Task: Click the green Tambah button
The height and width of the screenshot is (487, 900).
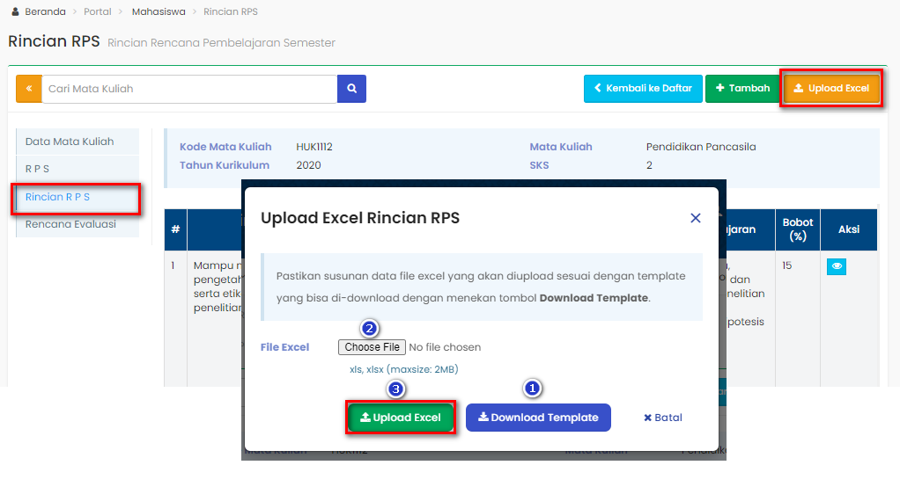Action: coord(743,88)
